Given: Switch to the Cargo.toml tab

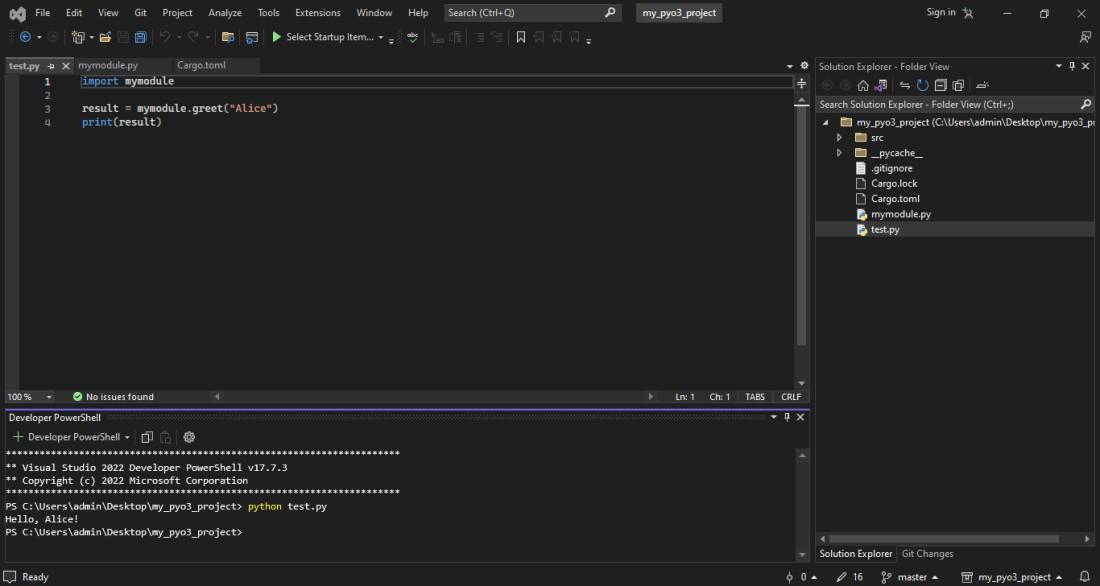Looking at the screenshot, I should tap(201, 65).
